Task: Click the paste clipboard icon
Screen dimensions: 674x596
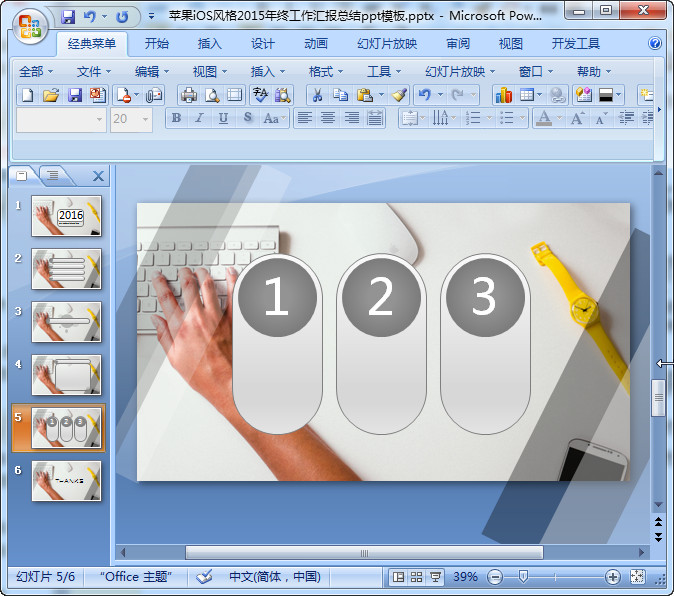Action: tap(365, 95)
